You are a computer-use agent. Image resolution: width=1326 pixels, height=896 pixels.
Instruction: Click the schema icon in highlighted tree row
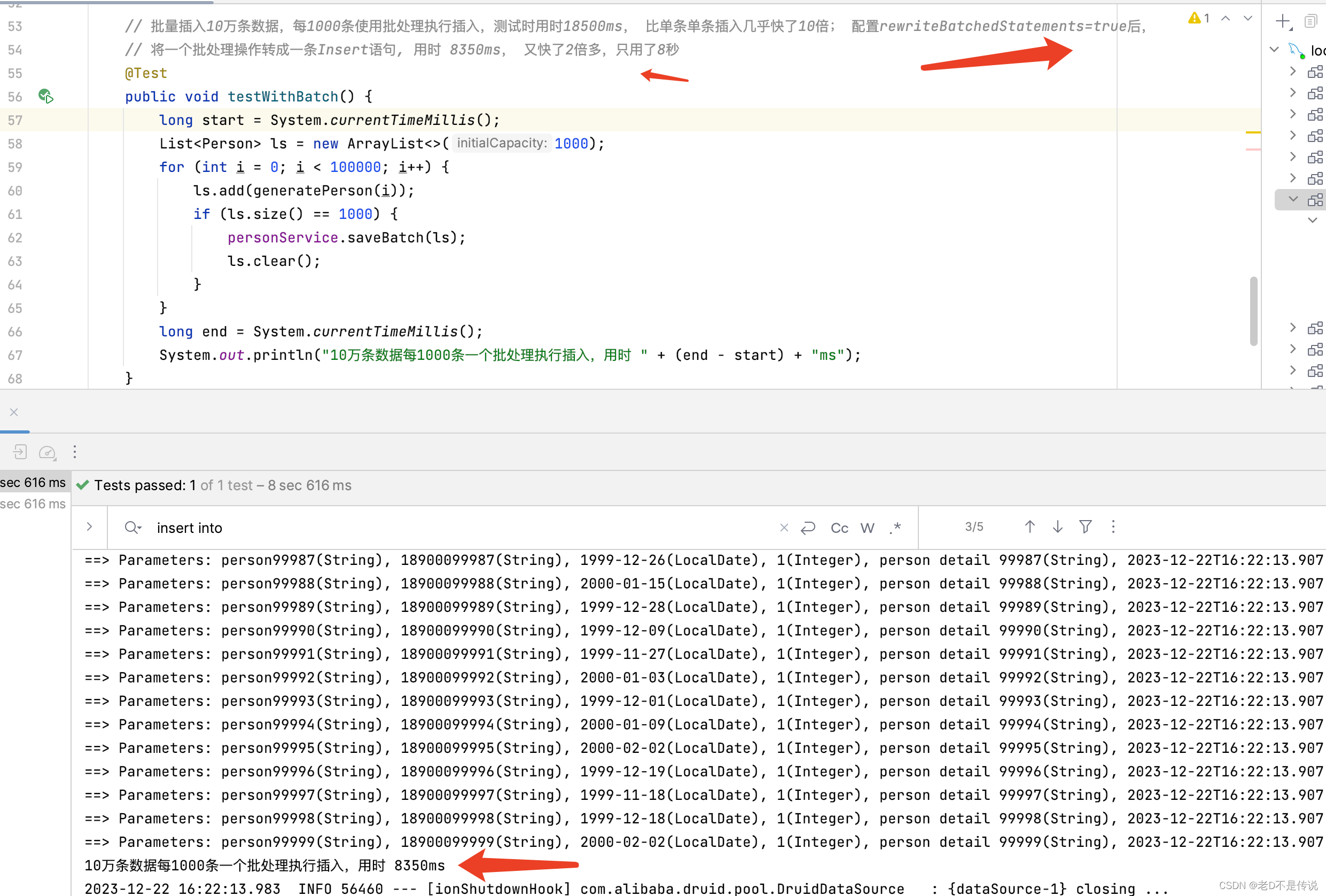tap(1315, 200)
